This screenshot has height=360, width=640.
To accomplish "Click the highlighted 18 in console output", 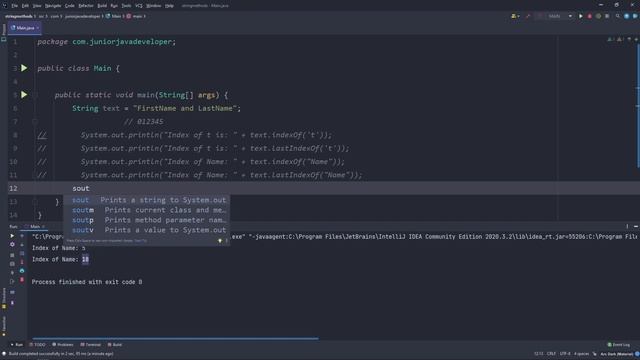I will point(85,259).
